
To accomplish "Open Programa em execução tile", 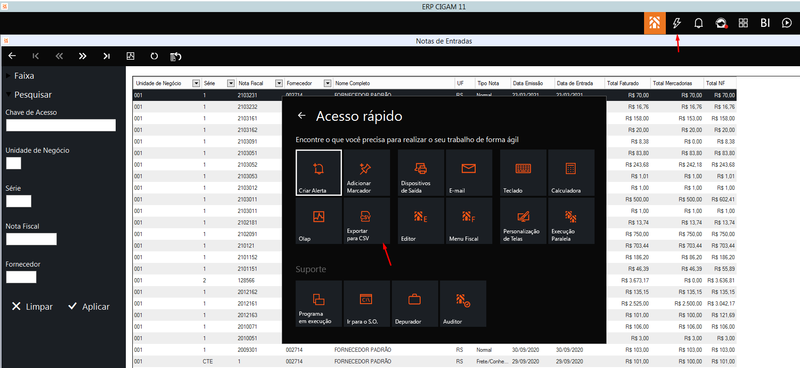I will (319, 304).
